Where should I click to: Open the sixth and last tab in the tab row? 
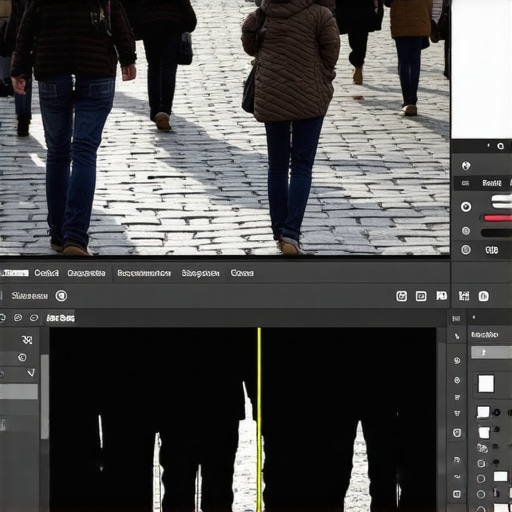[x=242, y=273]
